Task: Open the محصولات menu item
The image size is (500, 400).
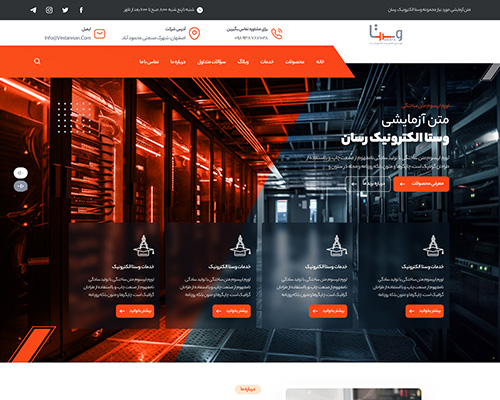Action: (295, 62)
